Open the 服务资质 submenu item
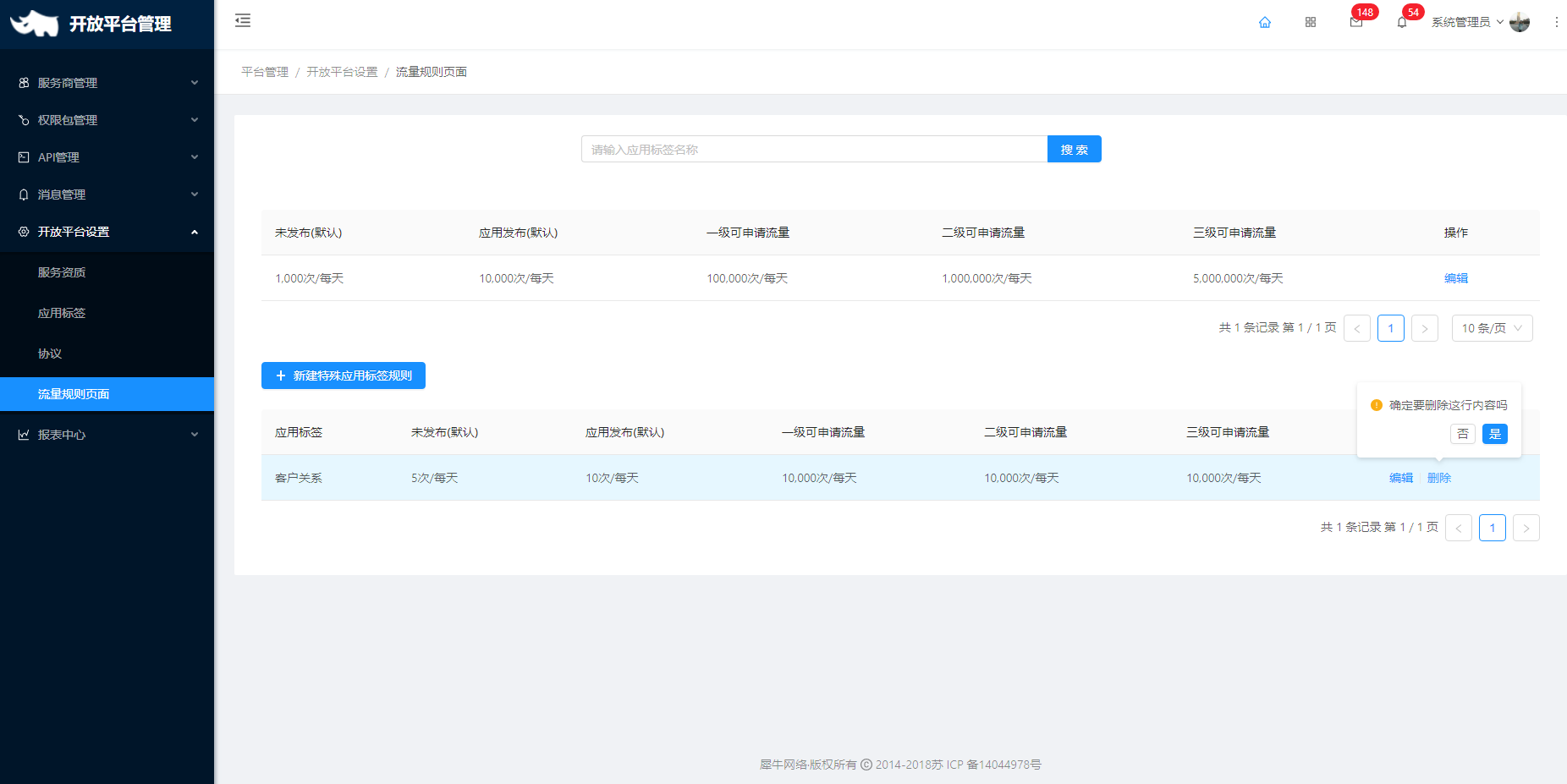This screenshot has height=784, width=1567. click(107, 272)
